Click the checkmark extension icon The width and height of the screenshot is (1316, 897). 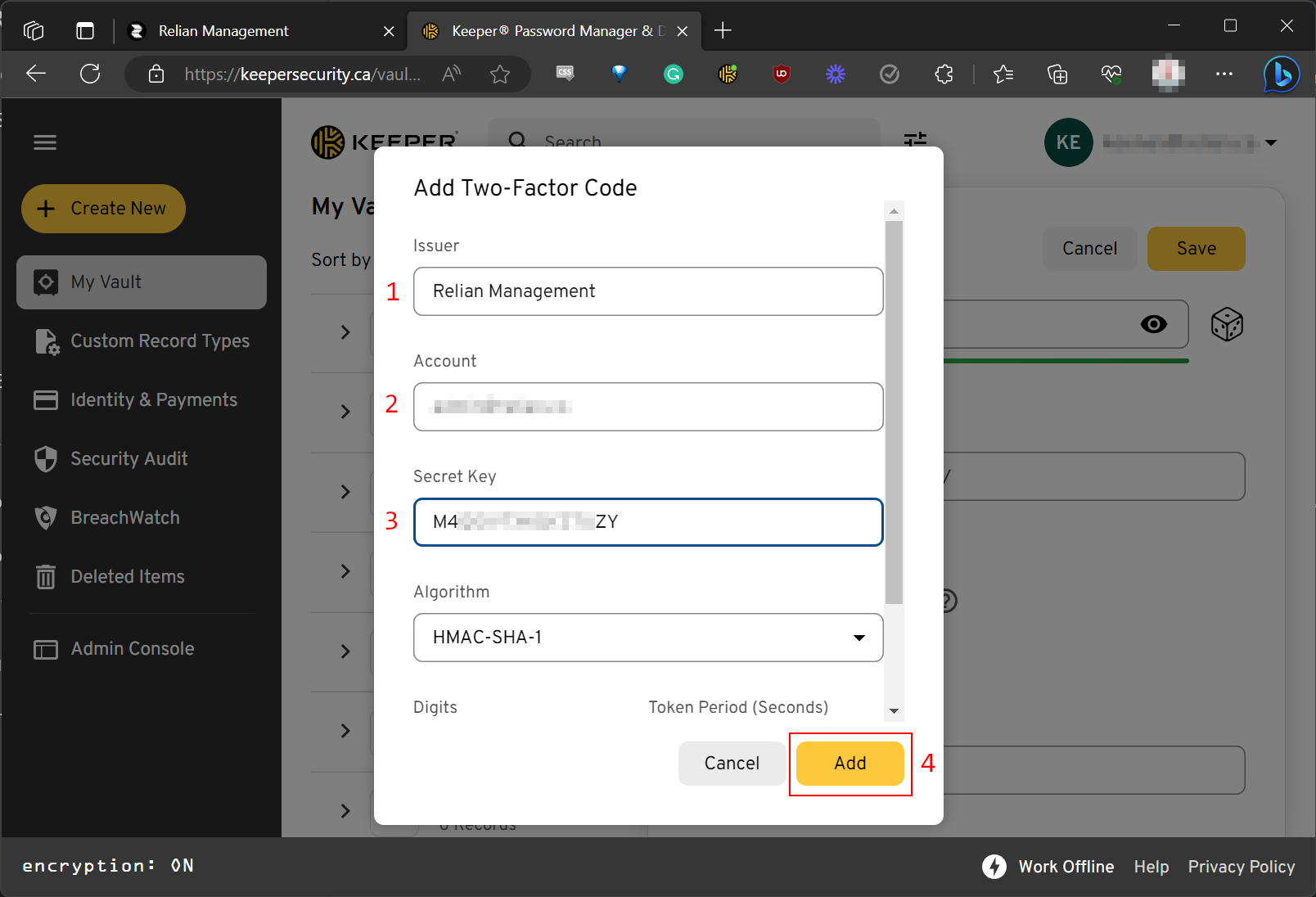coord(890,74)
